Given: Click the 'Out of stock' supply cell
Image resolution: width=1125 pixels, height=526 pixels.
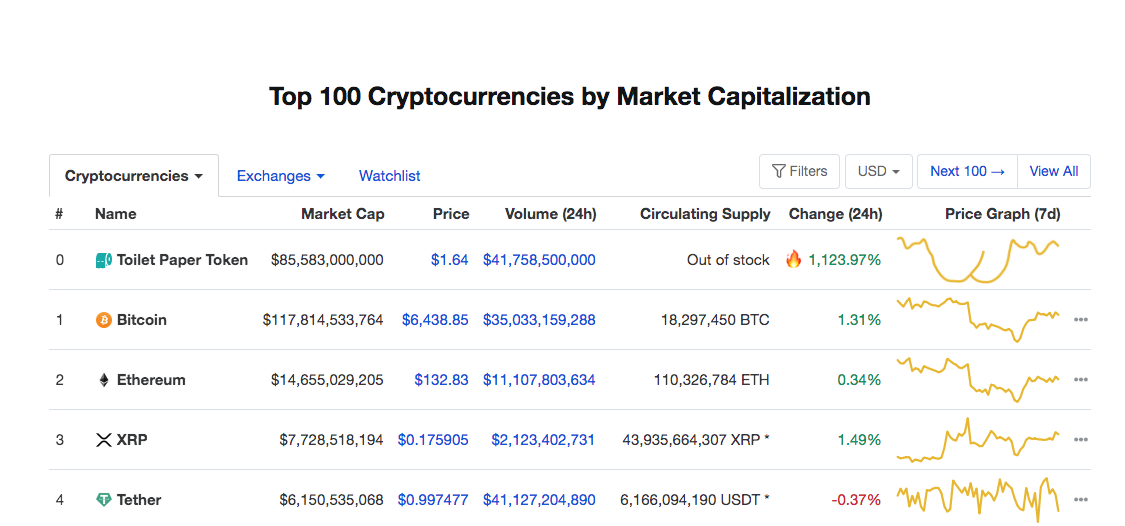Looking at the screenshot, I should tap(728, 260).
